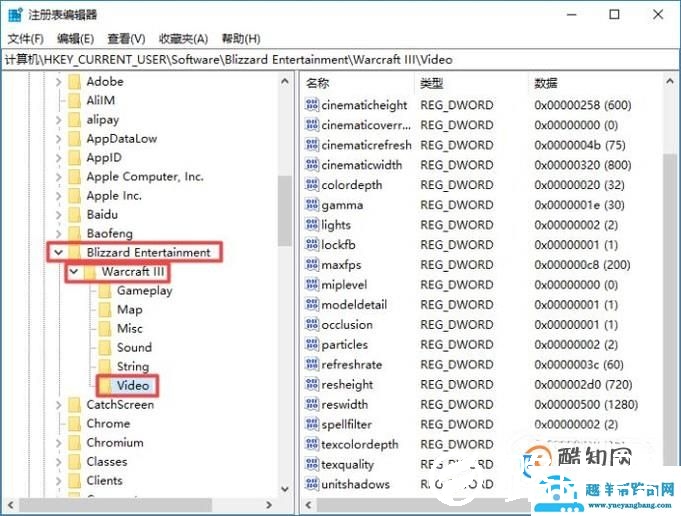Click the cinematicrefresh DWORD value icon

pos(312,145)
